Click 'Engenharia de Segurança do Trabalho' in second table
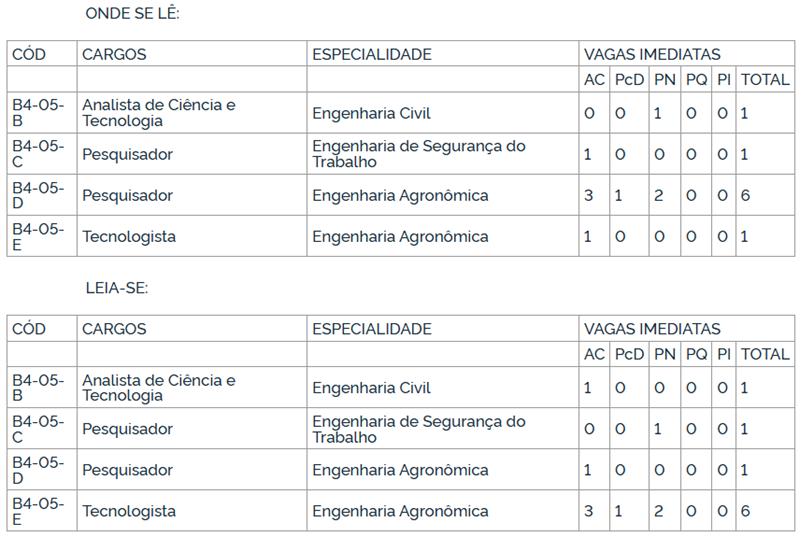Screen dimensions: 800x537 tap(419, 429)
